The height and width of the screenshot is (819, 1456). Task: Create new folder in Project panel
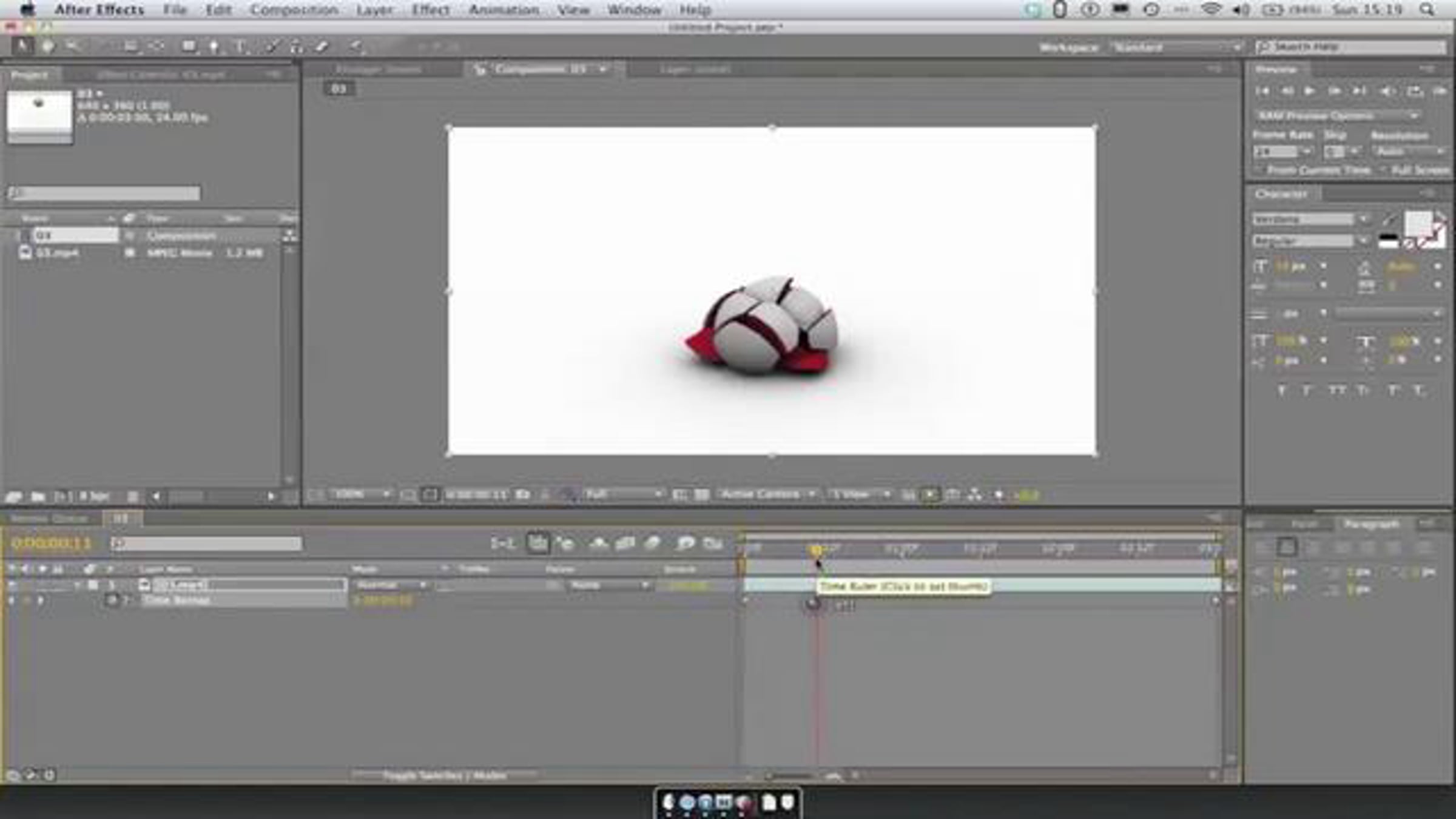pos(38,497)
